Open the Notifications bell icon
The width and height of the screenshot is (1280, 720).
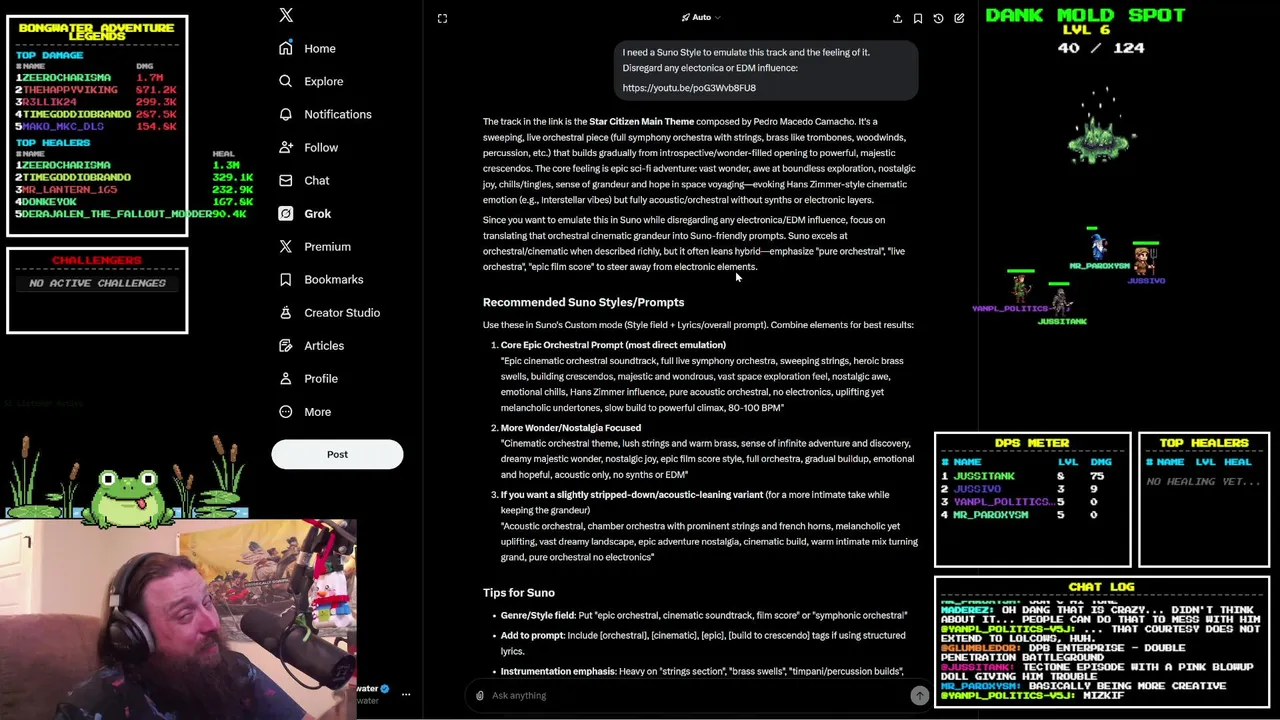(x=286, y=114)
